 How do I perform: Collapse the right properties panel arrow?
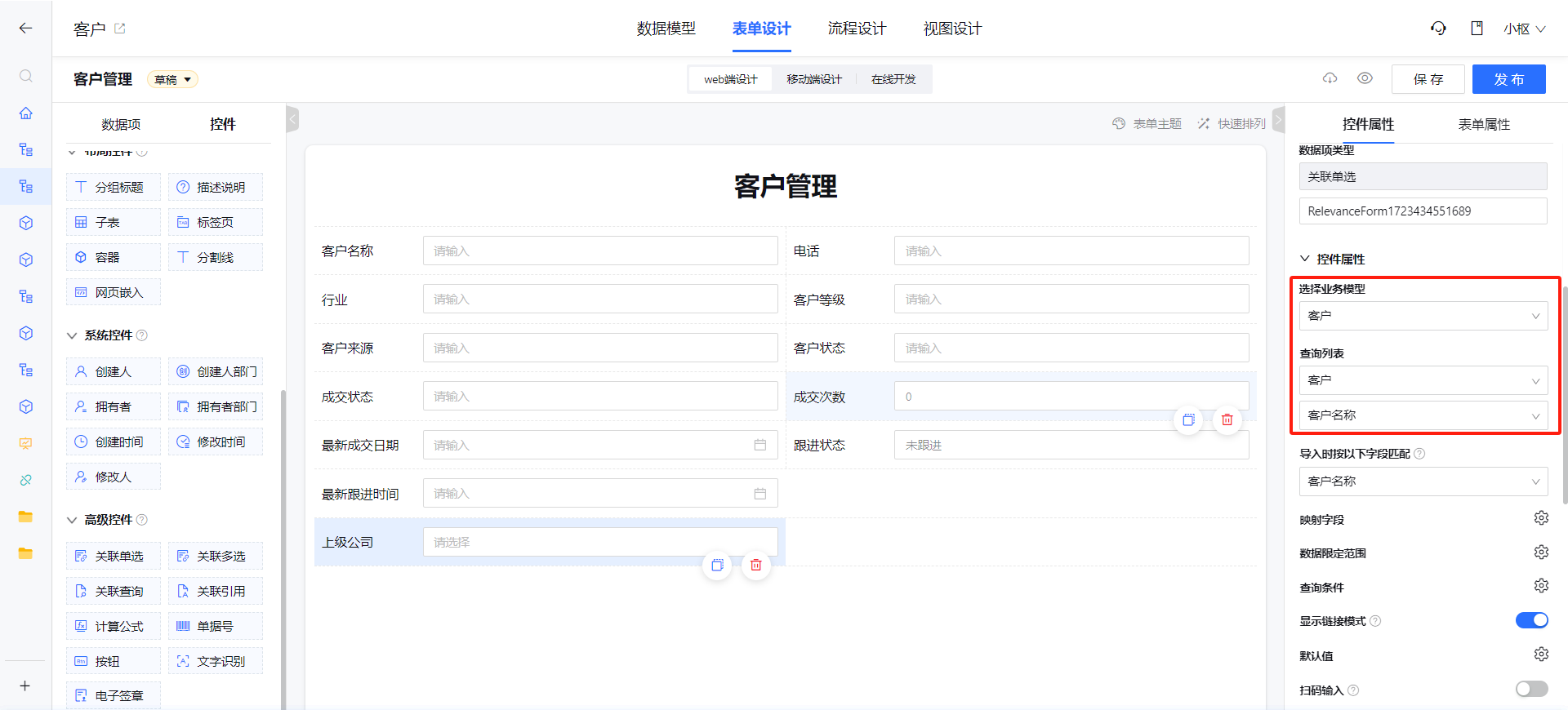coord(1278,120)
